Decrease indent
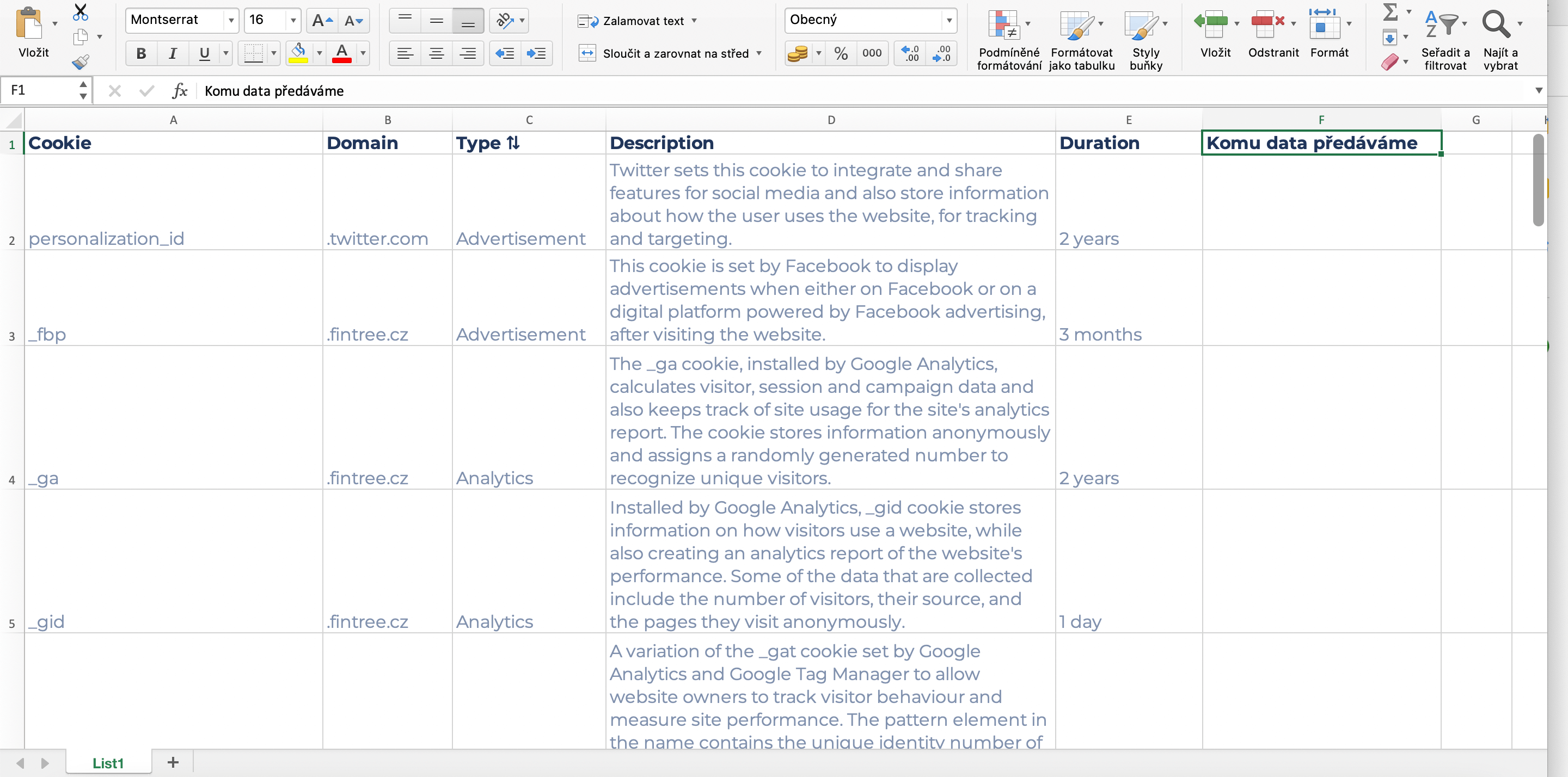 [505, 53]
